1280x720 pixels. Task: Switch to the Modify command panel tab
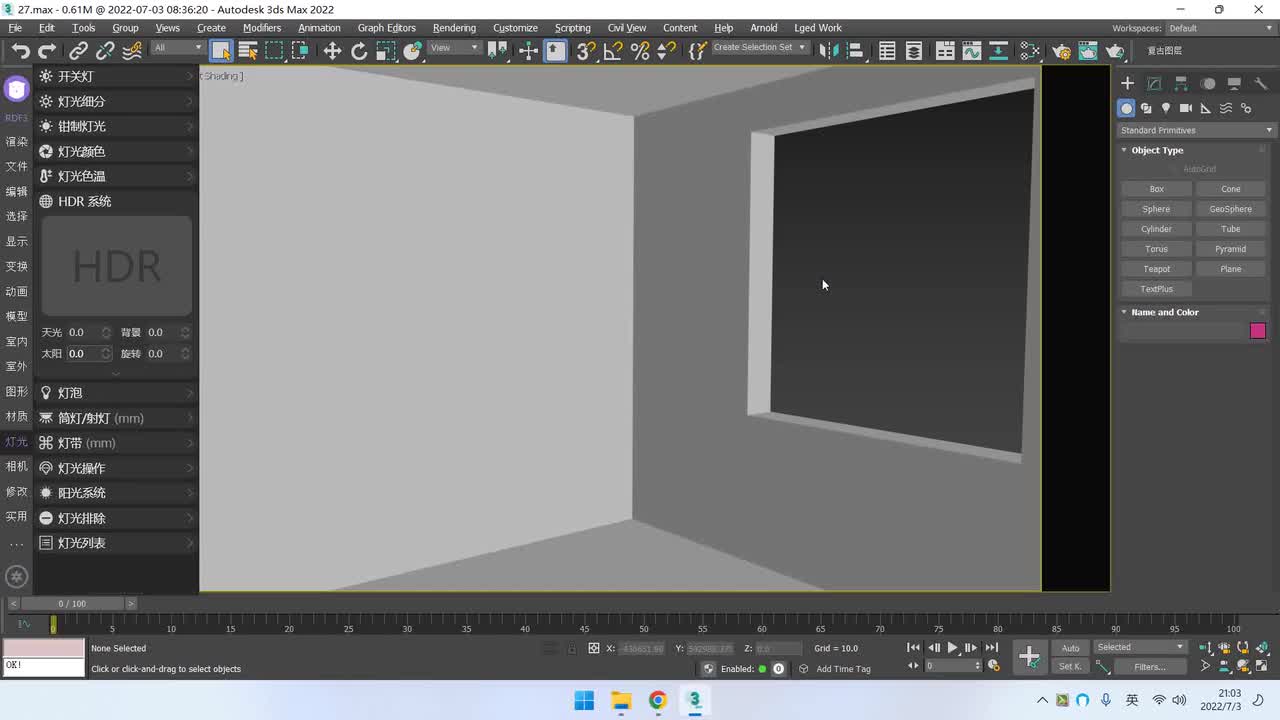pyautogui.click(x=1154, y=84)
